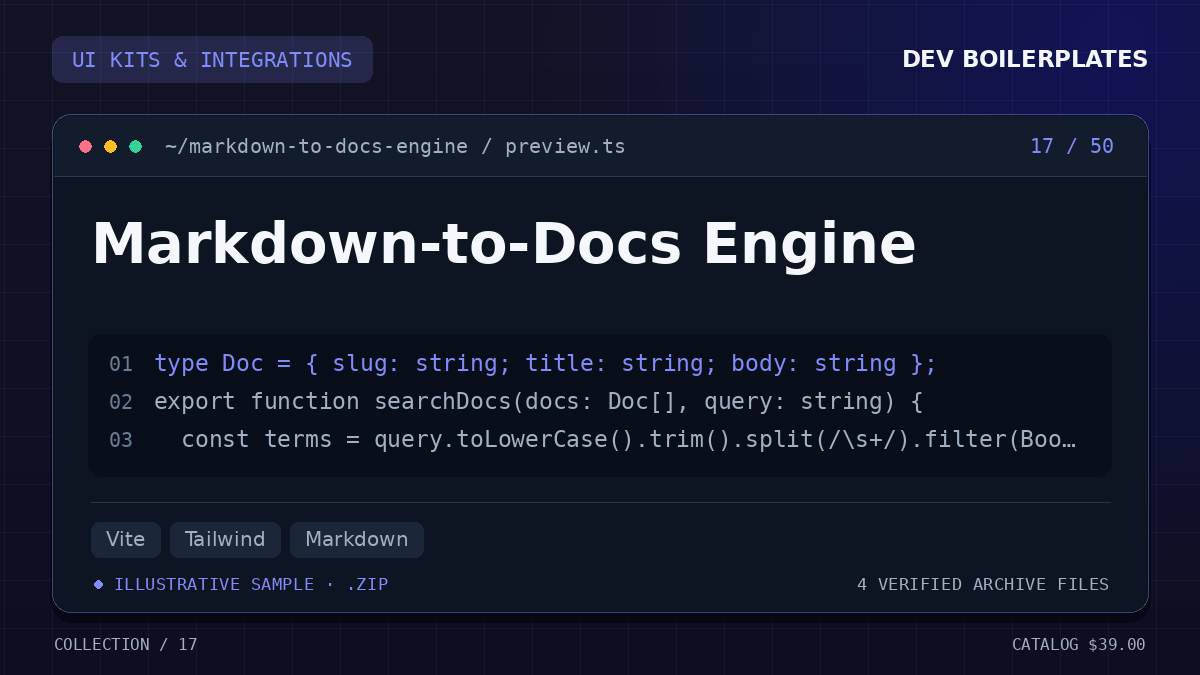Click the 17 / 50 page counter
This screenshot has height=675, width=1200.
coord(1072,147)
